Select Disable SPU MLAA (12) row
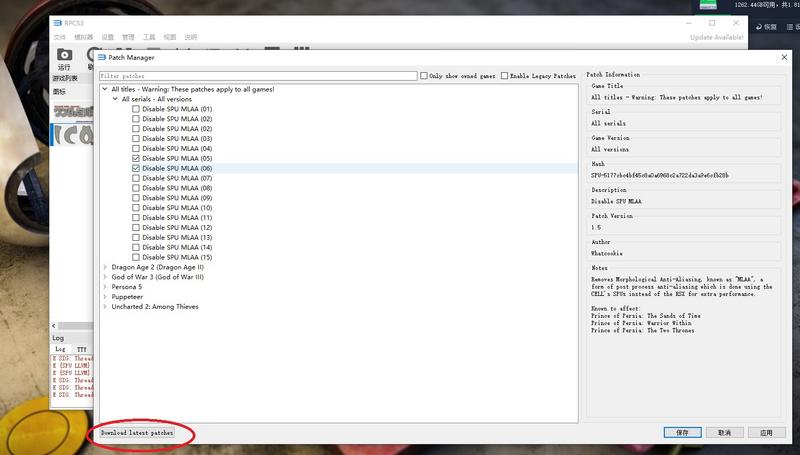The image size is (800, 455). pos(177,228)
